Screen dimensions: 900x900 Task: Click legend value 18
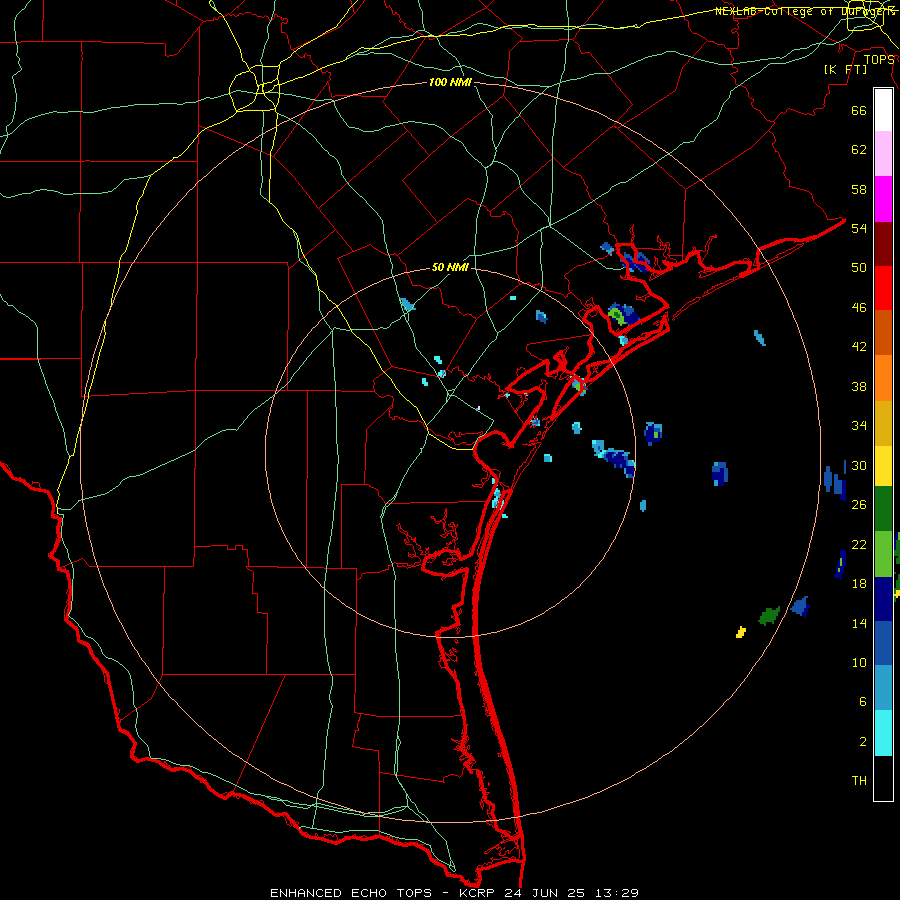859,584
